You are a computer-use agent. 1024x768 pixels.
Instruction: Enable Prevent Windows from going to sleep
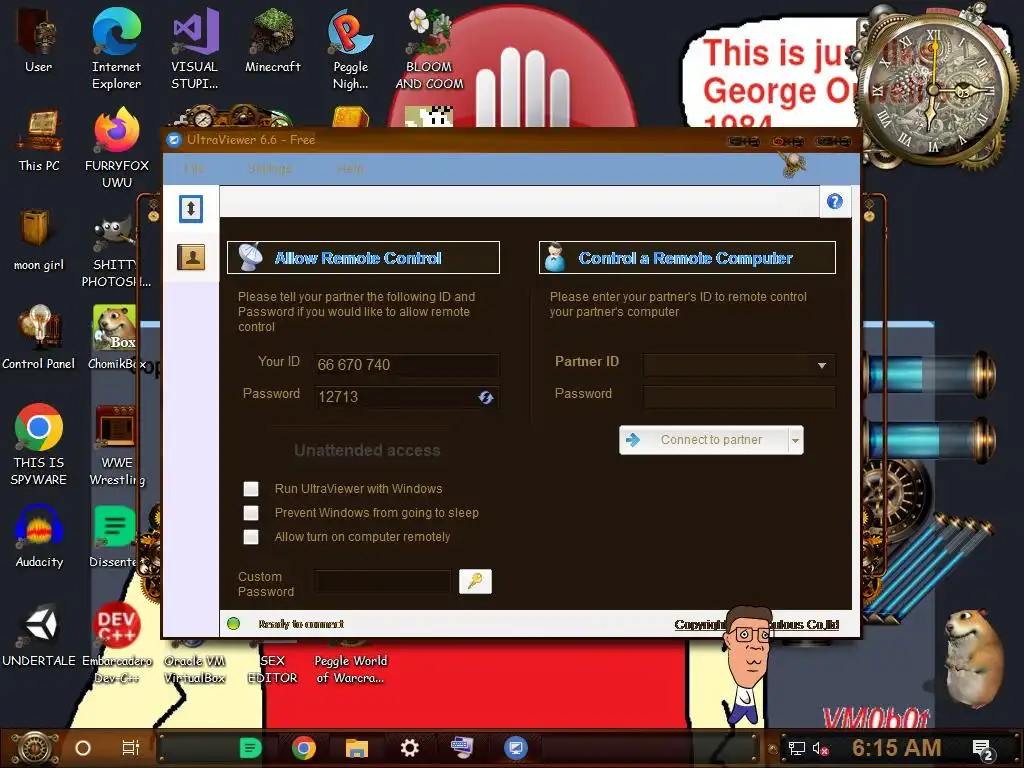(x=251, y=513)
